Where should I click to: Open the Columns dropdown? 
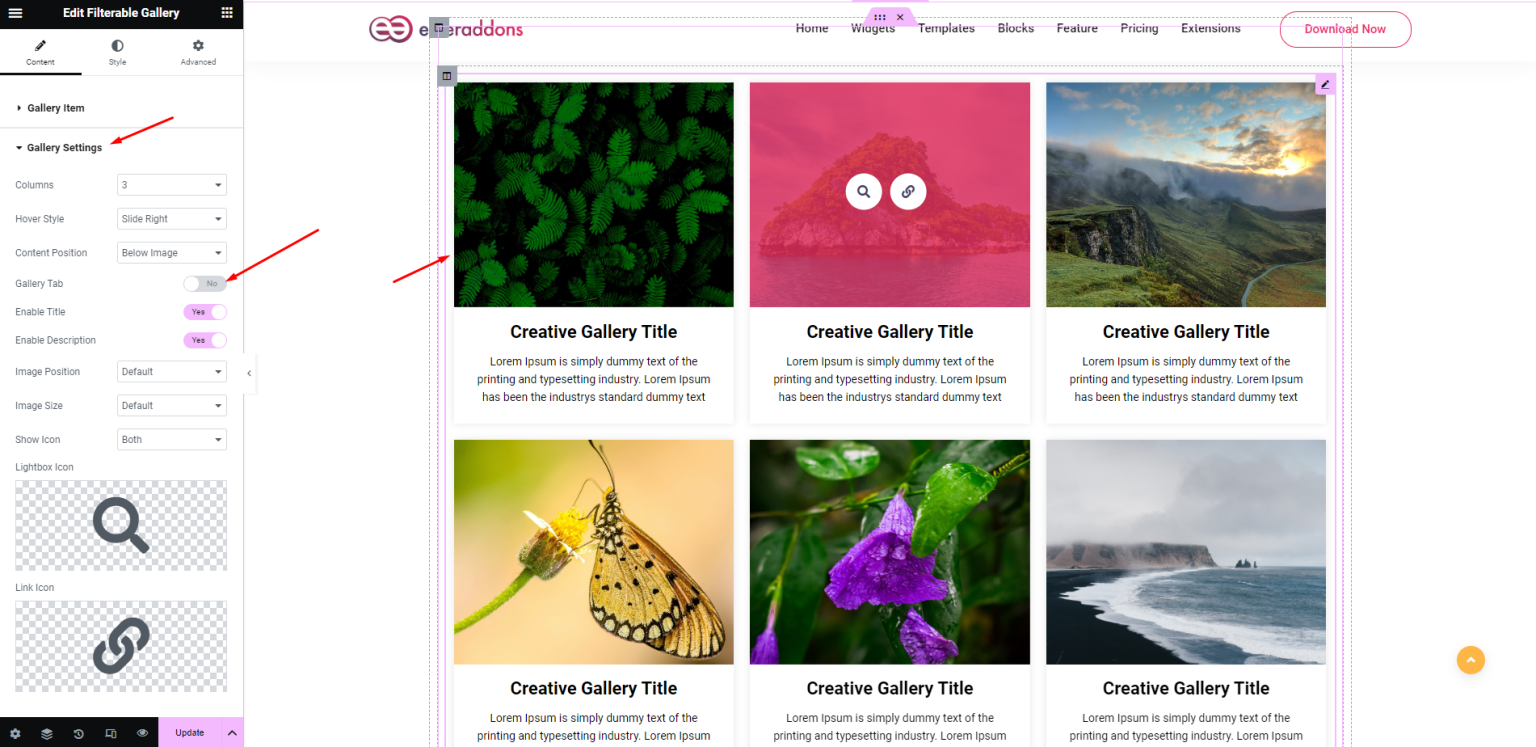171,184
